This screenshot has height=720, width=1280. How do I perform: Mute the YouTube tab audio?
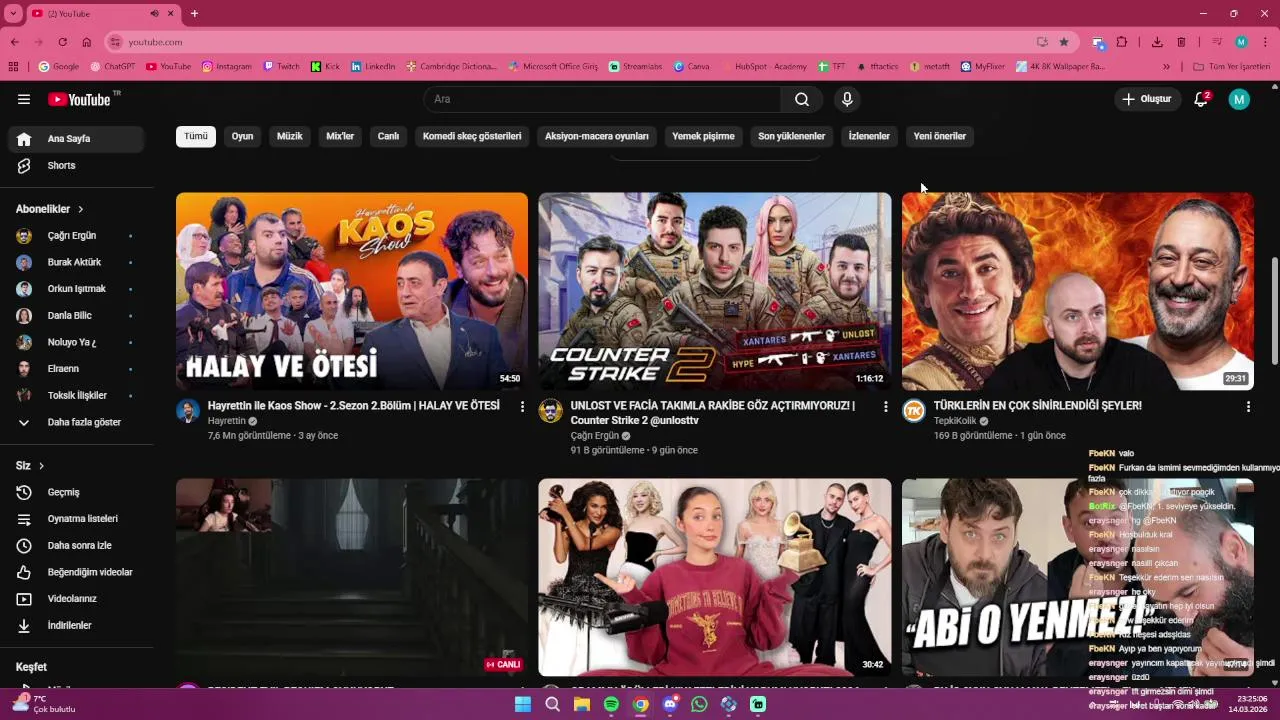tap(154, 13)
